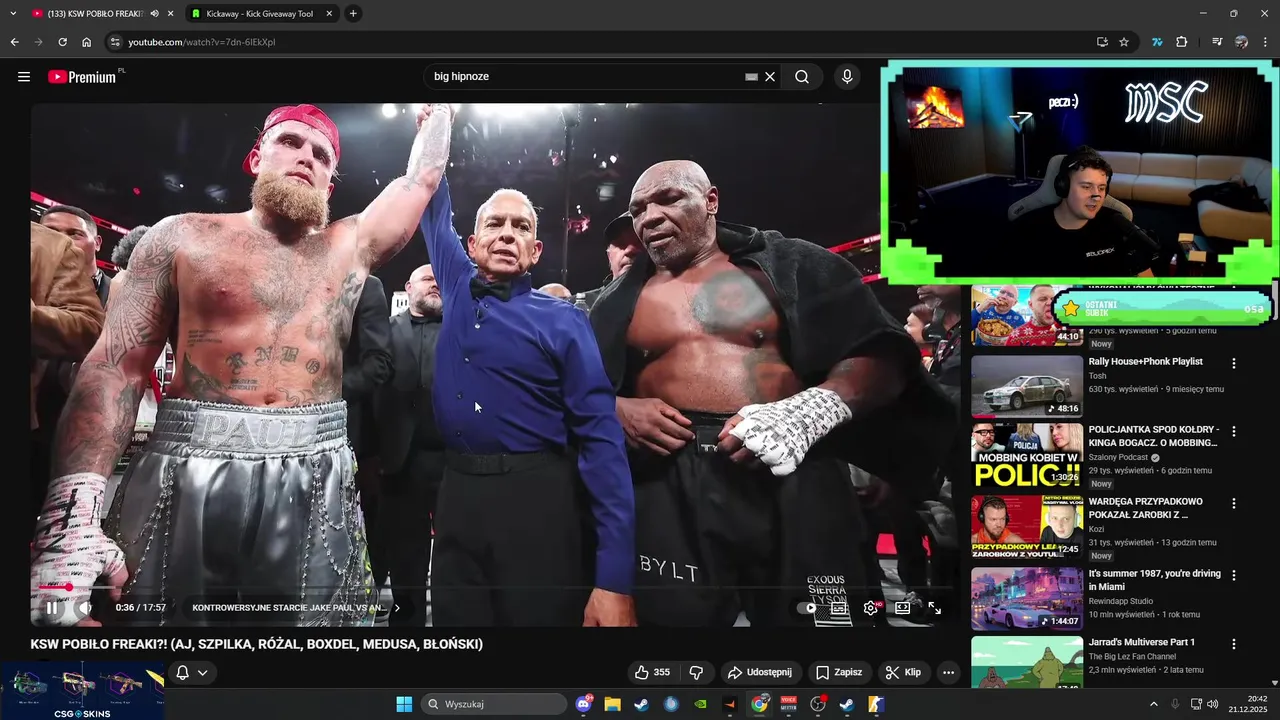Expand chapter 'KONTROWERSYJNE STARCIE JAKE PAUL'
1280x720 pixels.
[x=296, y=607]
